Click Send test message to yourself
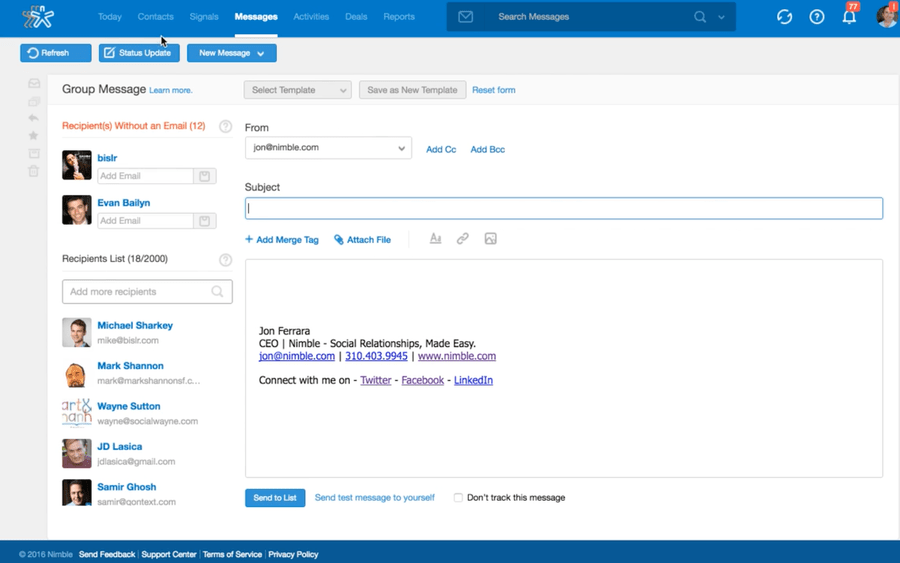This screenshot has height=563, width=900. point(374,498)
